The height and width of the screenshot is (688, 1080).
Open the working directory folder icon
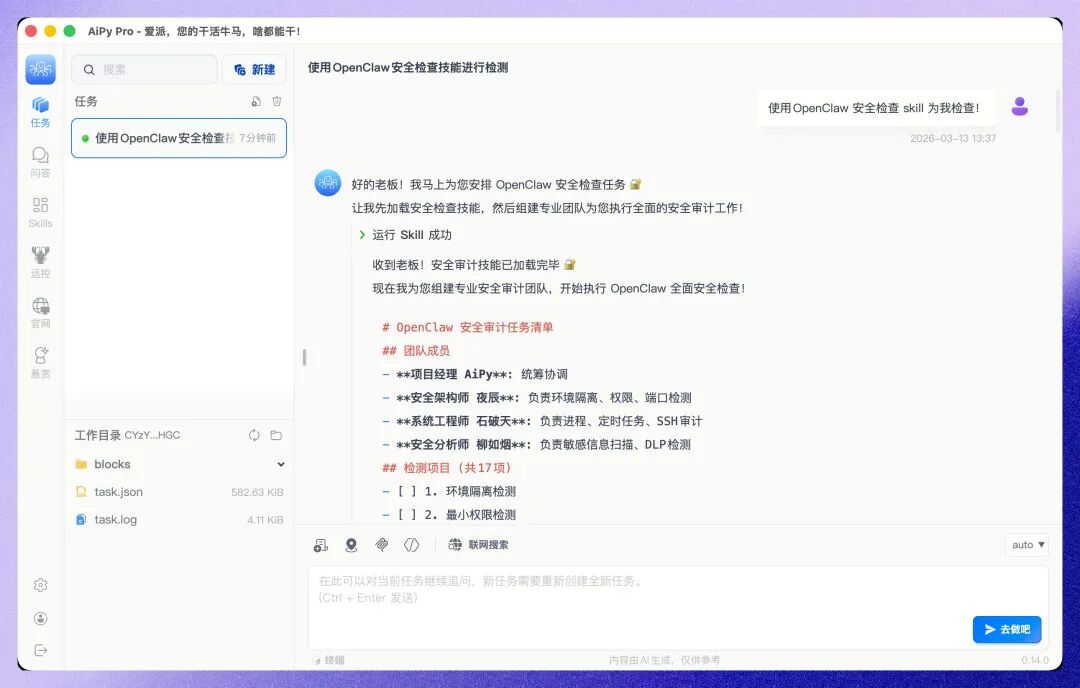pyautogui.click(x=276, y=435)
